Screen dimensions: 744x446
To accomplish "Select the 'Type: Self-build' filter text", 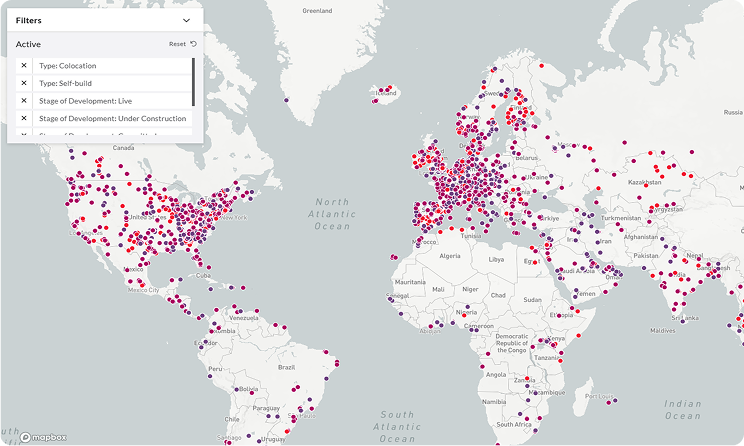I will (65, 84).
